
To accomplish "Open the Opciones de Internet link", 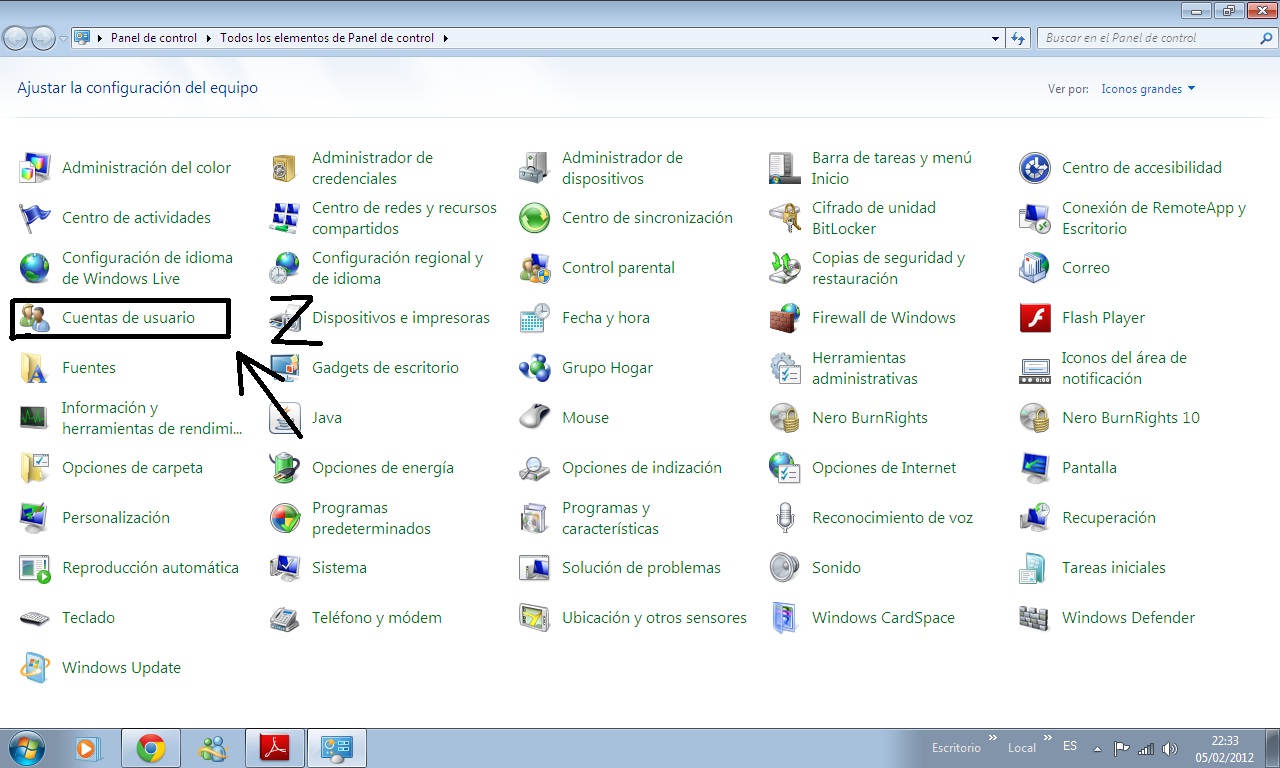I will click(x=884, y=468).
